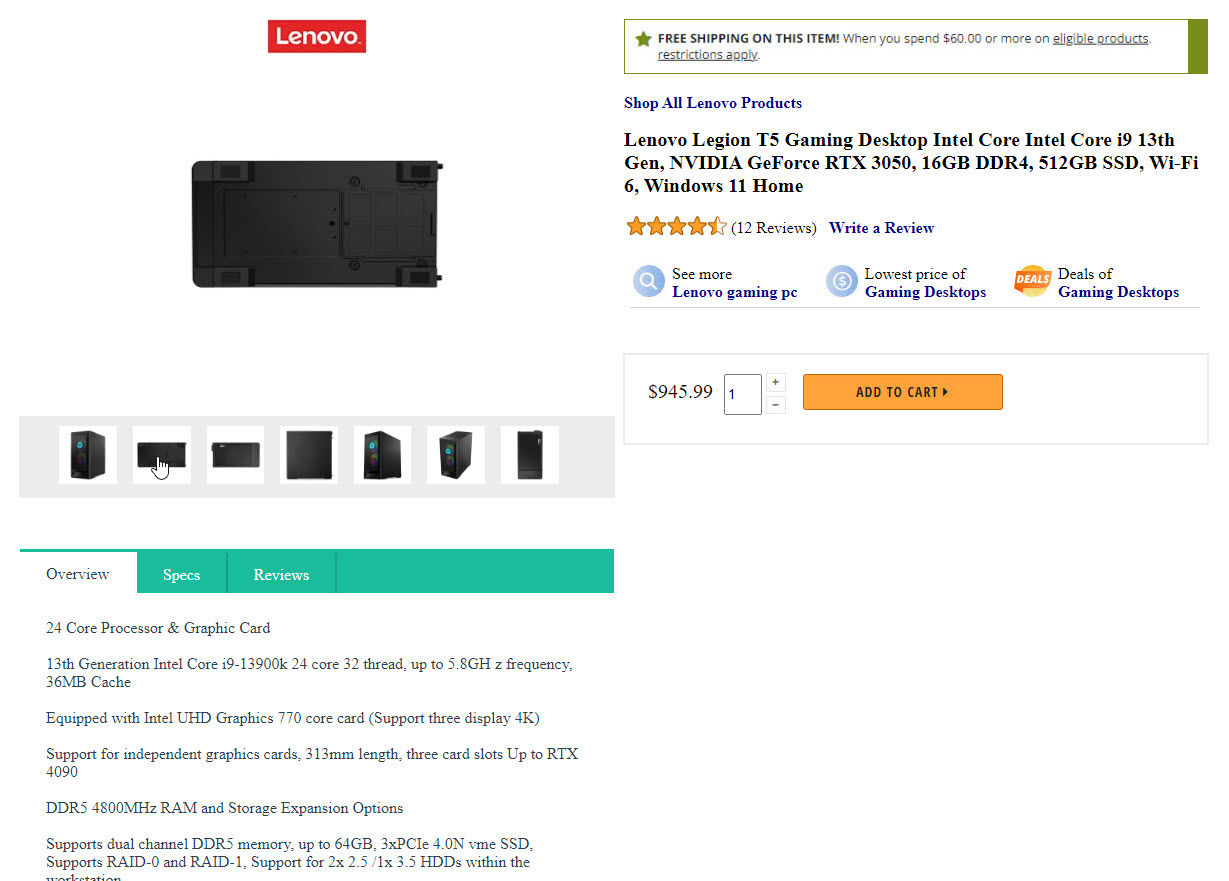Increase quantity with the plus button
Viewport: 1229px width, 881px height.
pyautogui.click(x=777, y=382)
